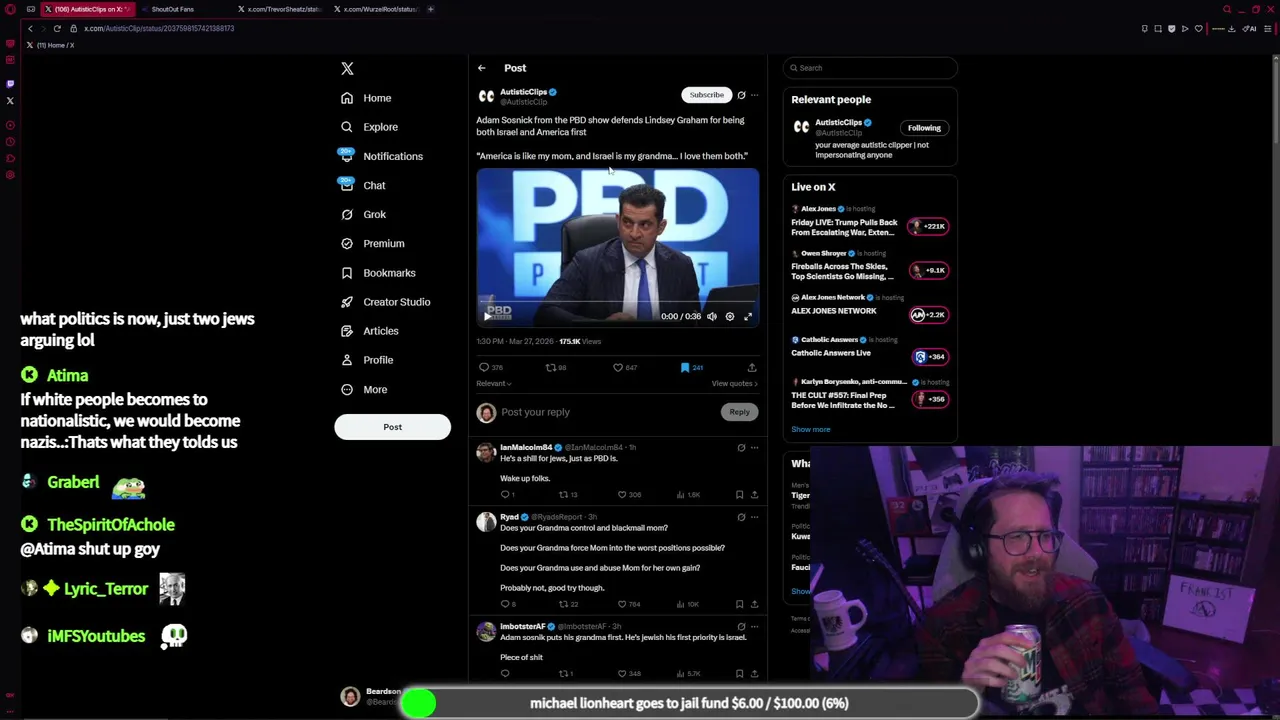Click browser back arrow in address bar

coord(30,28)
